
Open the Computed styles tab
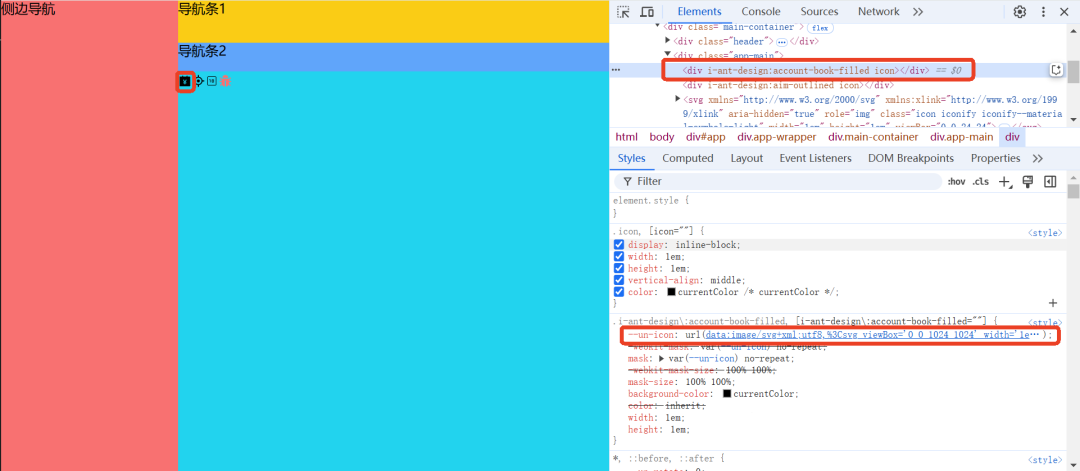point(687,158)
